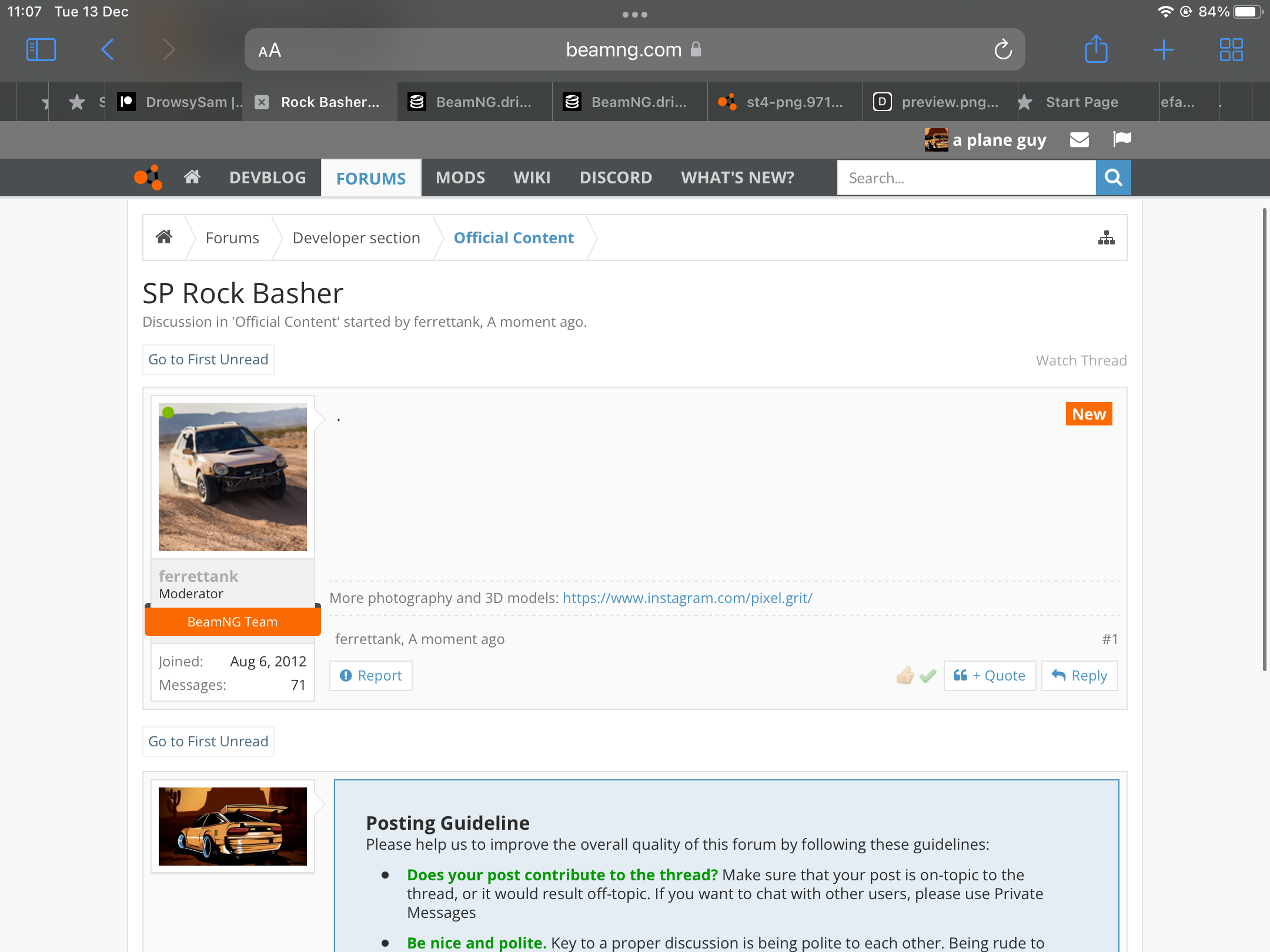Open the instagram pixel.grit link
Viewport: 1270px width, 952px height.
pyautogui.click(x=687, y=598)
